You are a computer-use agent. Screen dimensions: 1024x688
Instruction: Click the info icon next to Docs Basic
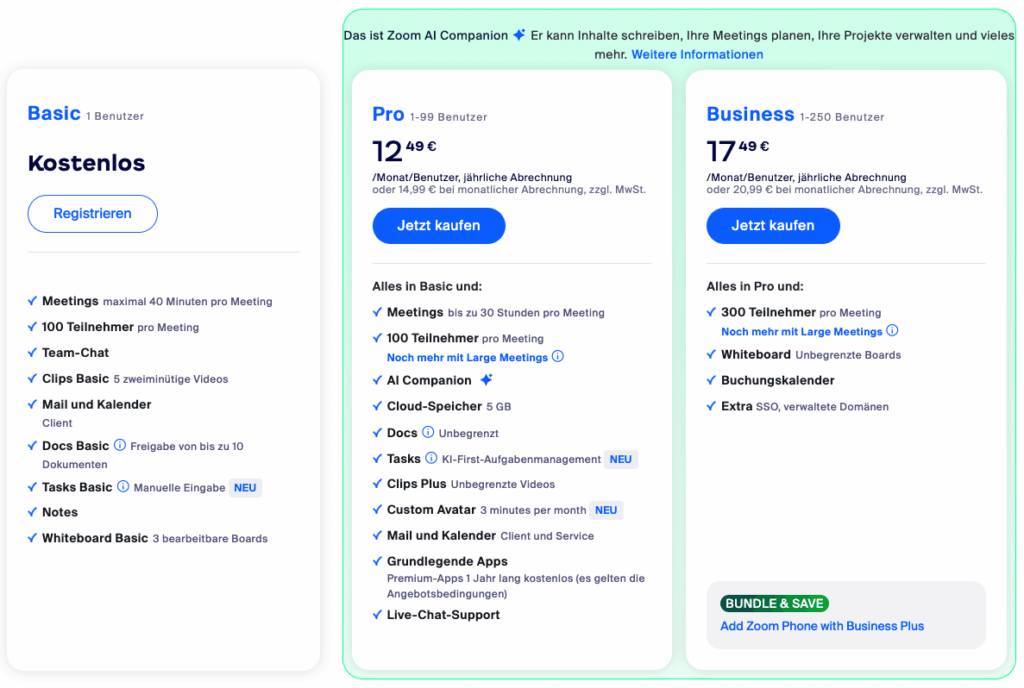point(120,446)
